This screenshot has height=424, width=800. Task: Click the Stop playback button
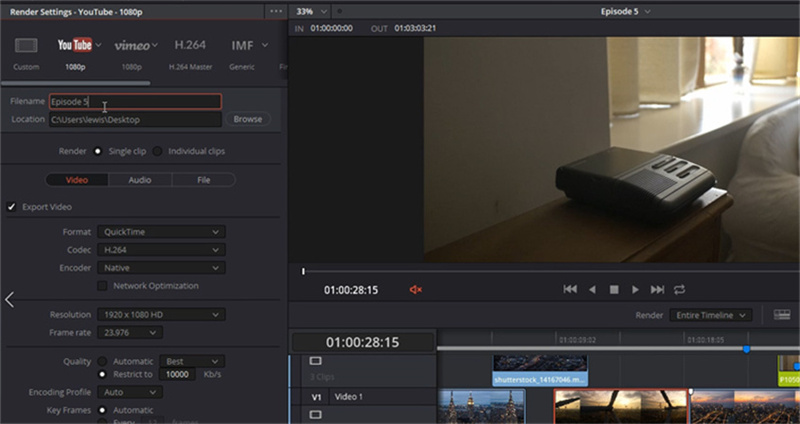(614, 290)
